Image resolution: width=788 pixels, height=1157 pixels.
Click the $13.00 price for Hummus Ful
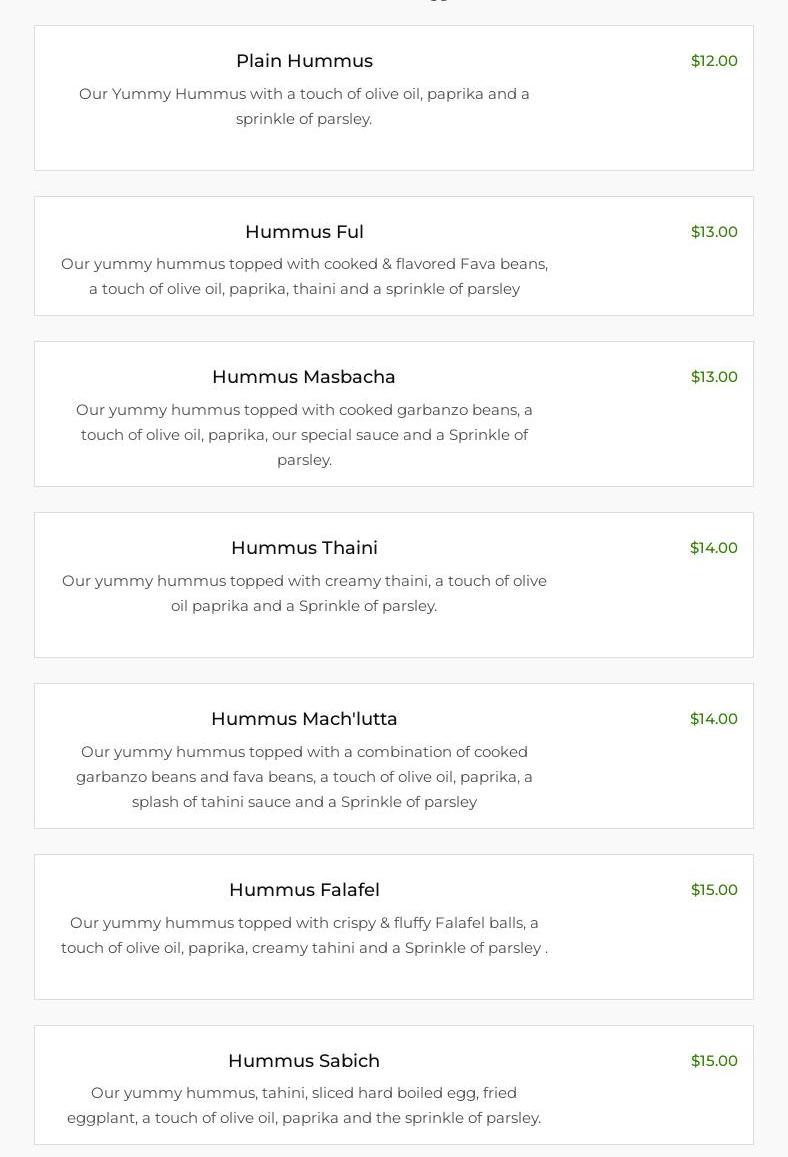point(714,232)
